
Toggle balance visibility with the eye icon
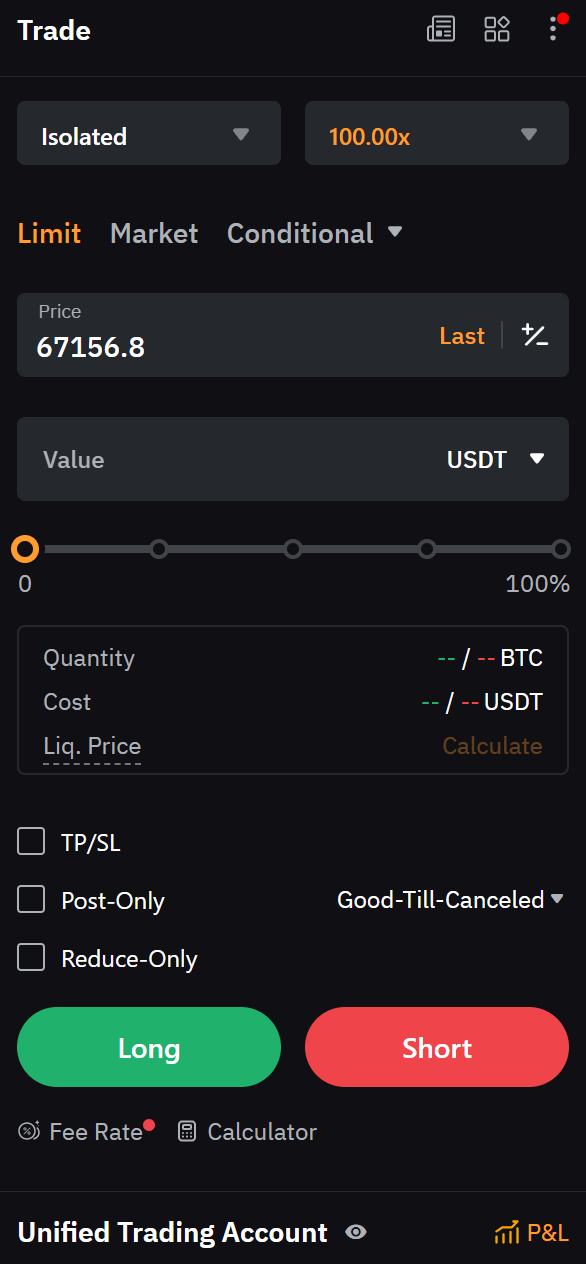(x=356, y=1233)
